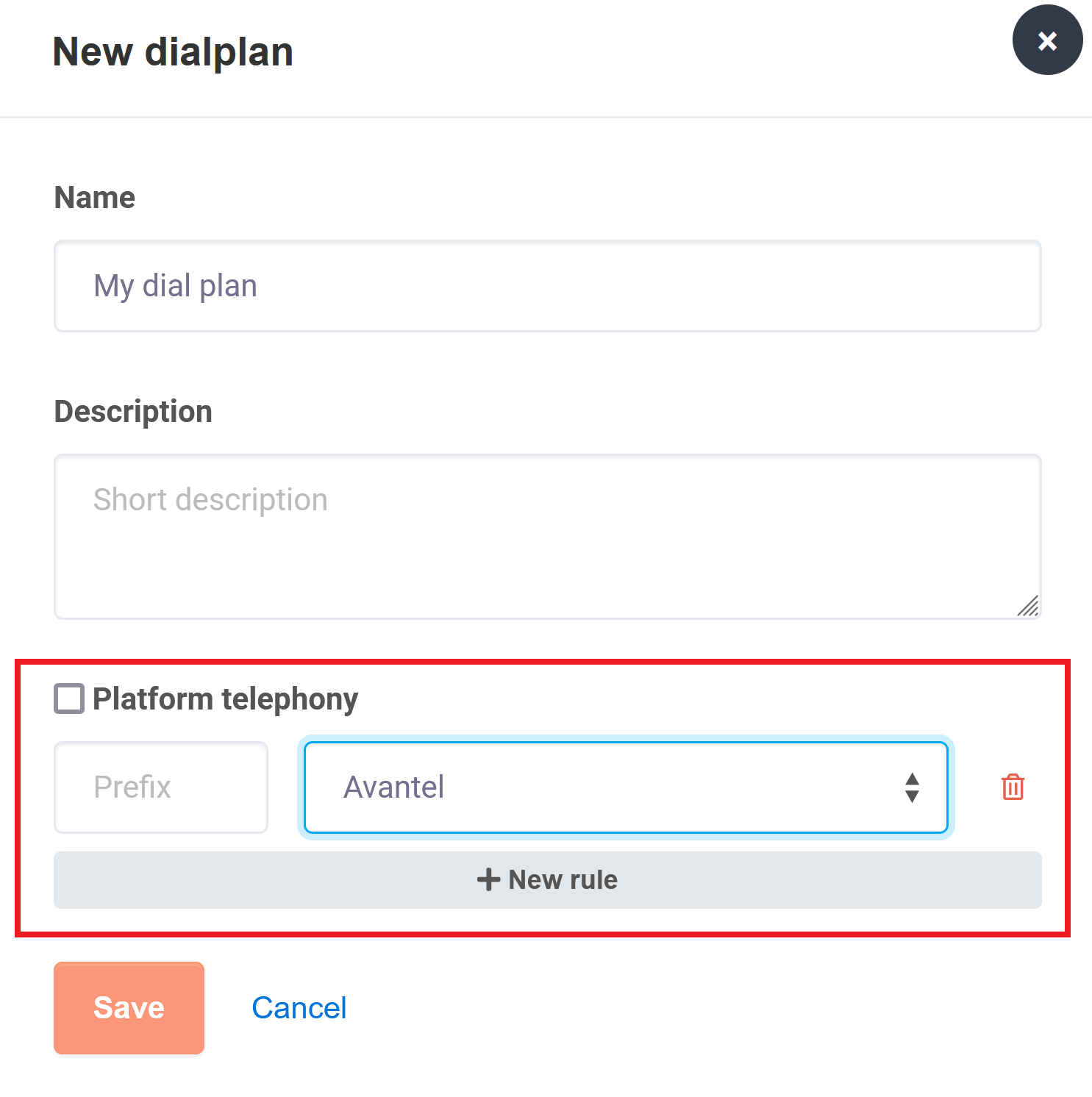The height and width of the screenshot is (1097, 1092).
Task: Click the plus icon in New rule
Action: 488,879
